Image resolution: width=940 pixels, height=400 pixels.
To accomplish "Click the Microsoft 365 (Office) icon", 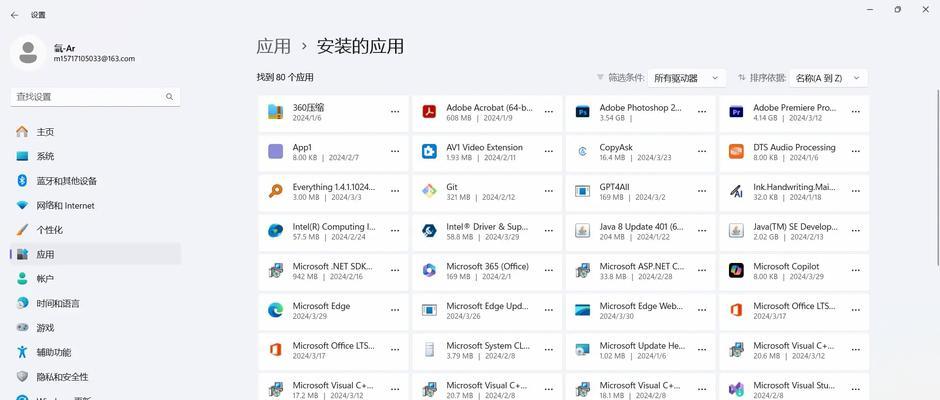I will pos(429,270).
